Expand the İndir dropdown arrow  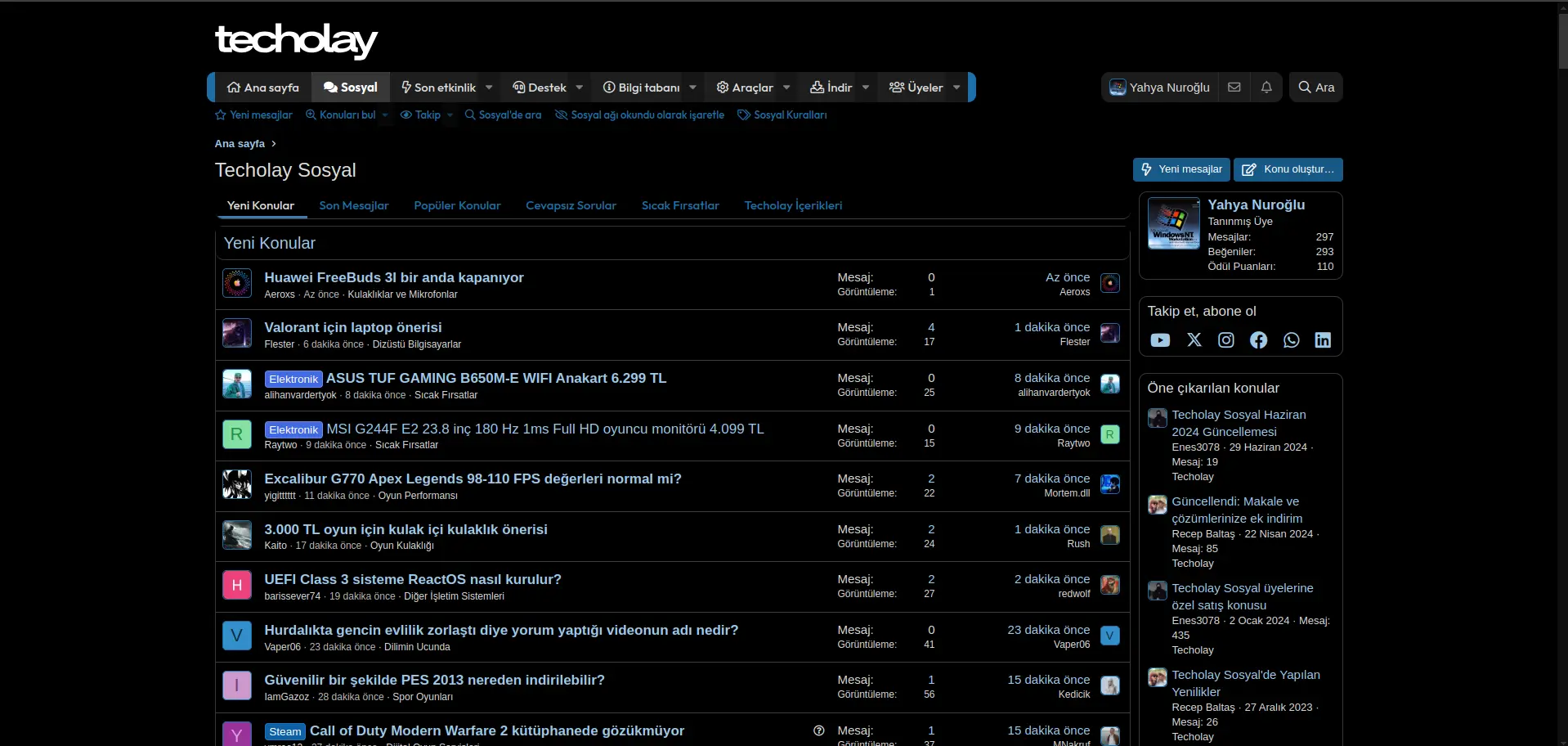866,88
